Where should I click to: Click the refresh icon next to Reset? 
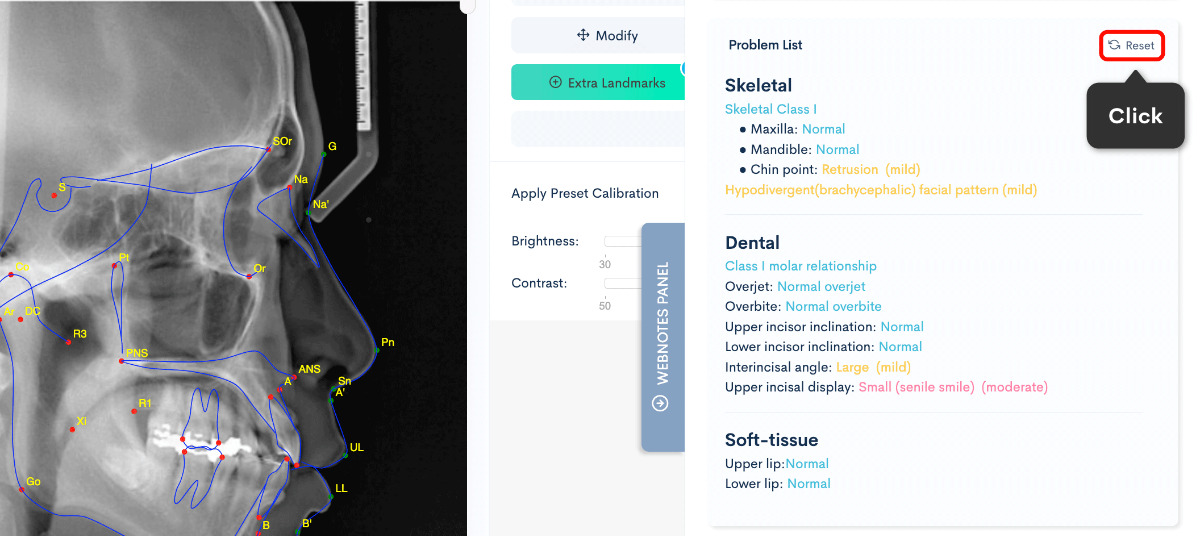click(x=1114, y=46)
